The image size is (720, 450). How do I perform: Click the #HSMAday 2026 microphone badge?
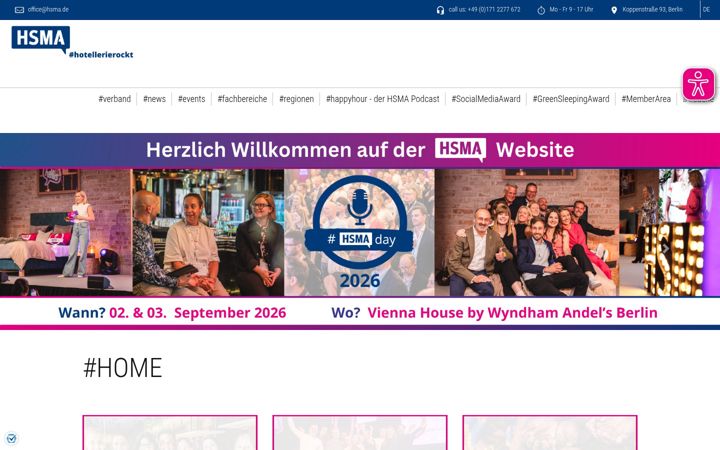pyautogui.click(x=360, y=232)
